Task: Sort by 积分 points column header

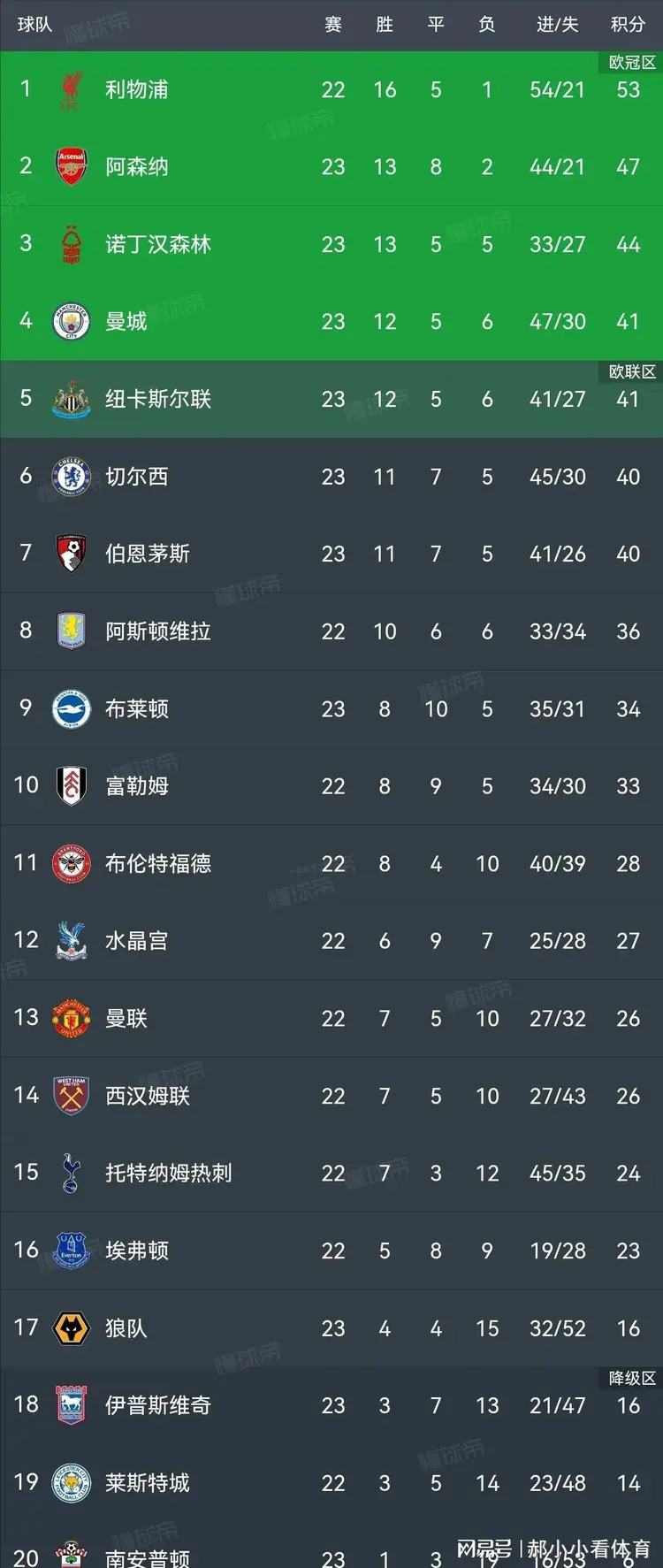Action: pos(628,25)
